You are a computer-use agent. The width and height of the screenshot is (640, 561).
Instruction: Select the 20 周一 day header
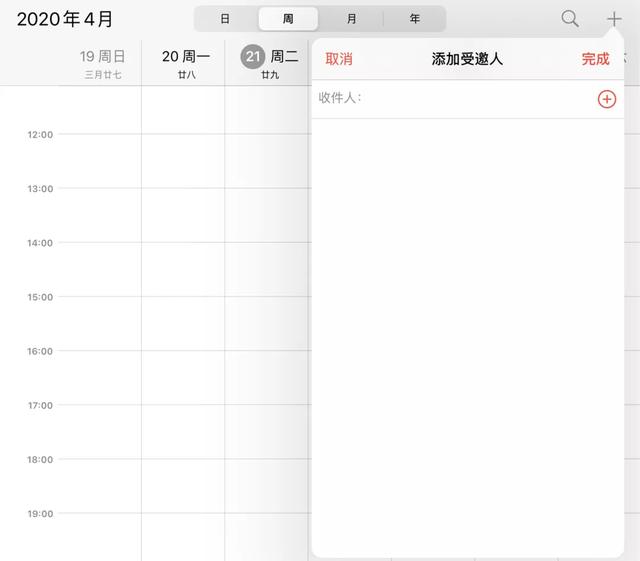186,56
